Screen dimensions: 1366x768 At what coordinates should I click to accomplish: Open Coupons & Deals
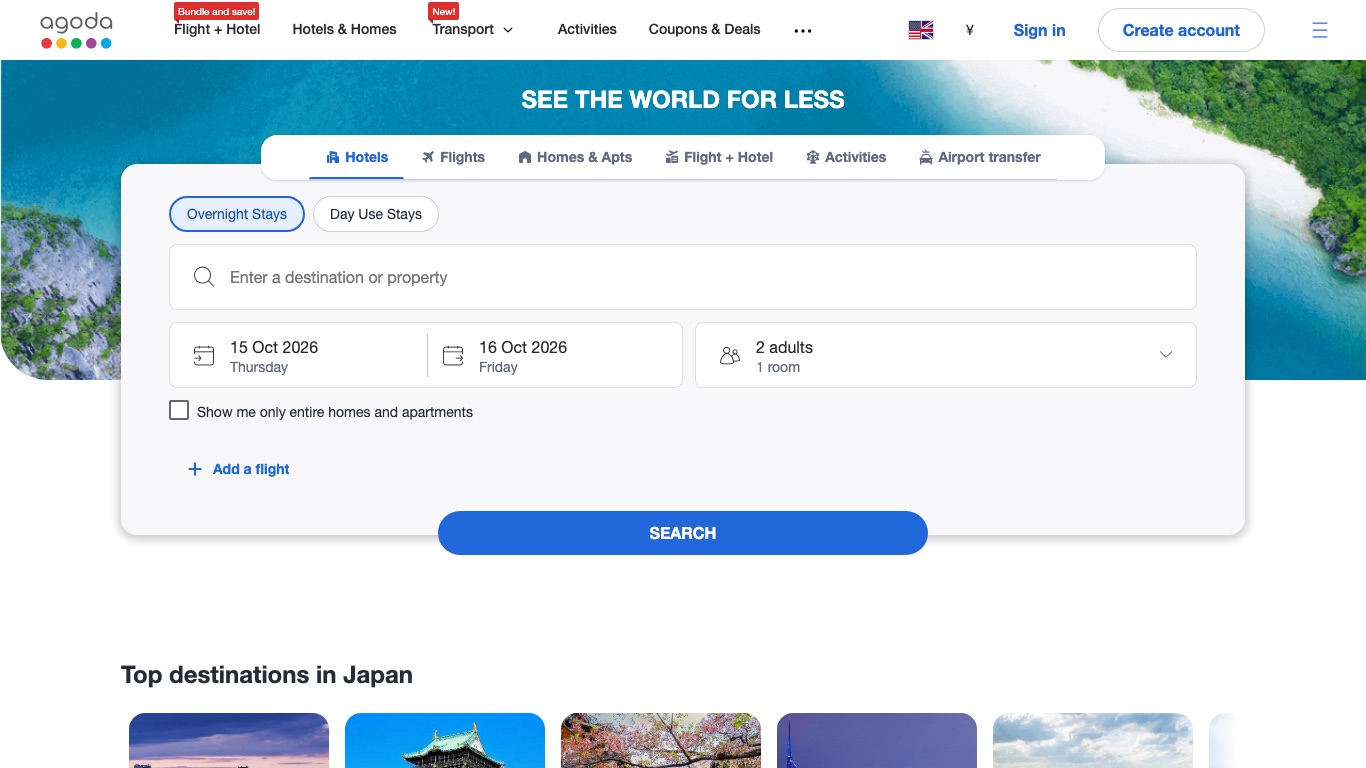pyautogui.click(x=704, y=30)
